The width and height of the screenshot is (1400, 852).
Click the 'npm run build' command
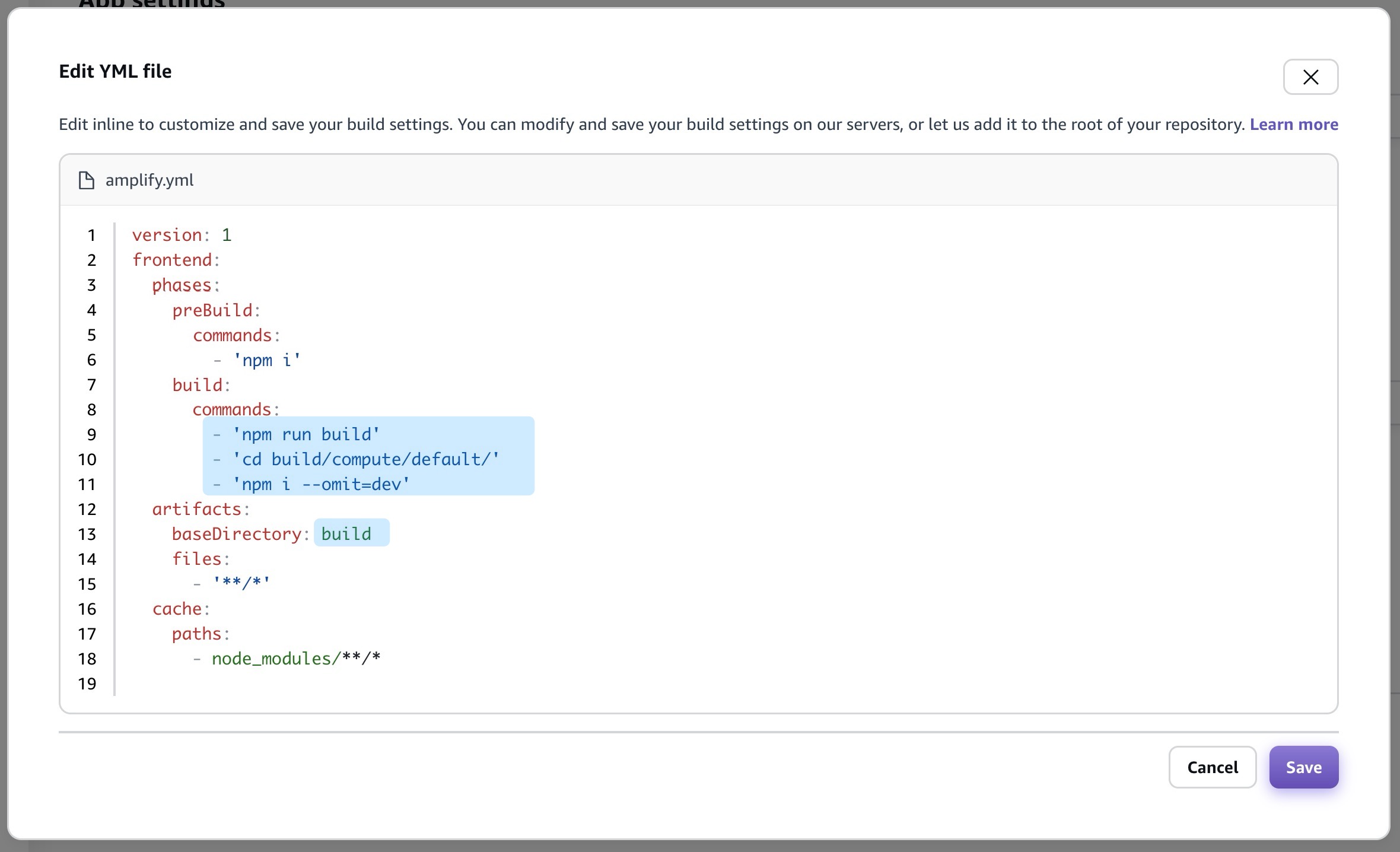click(306, 434)
